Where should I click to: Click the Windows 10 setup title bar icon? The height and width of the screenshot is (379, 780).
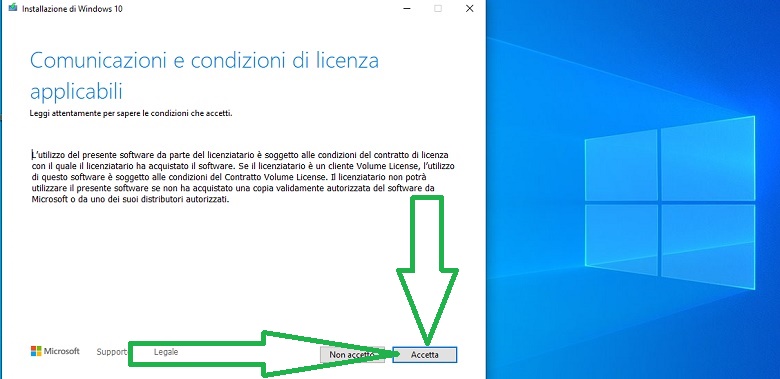[x=13, y=8]
